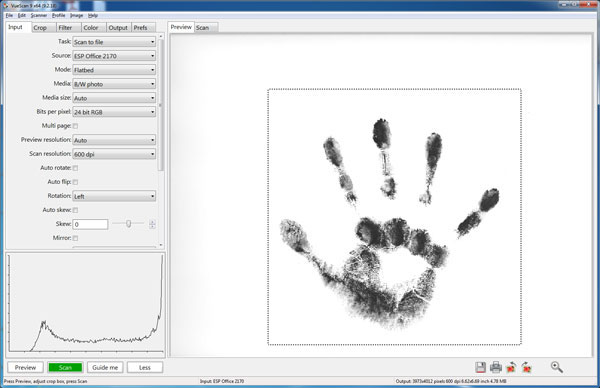Viewport: 600px width, 388px height.
Task: Open the Scanner menu
Action: [39, 15]
